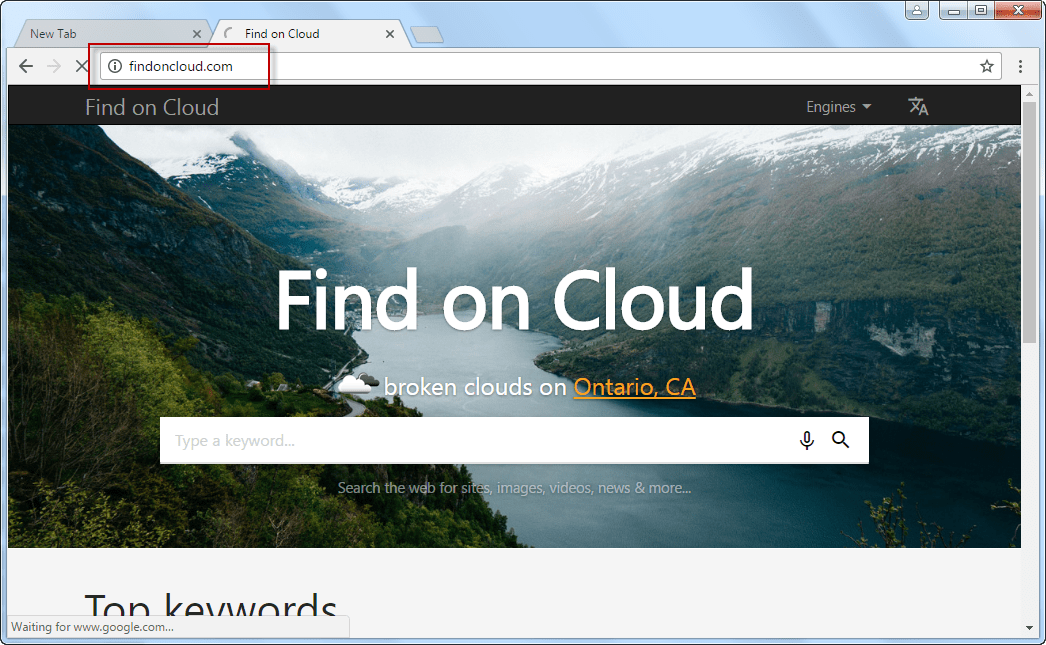Click the scrollbar up arrow
The image size is (1046, 645).
pyautogui.click(x=1029, y=94)
